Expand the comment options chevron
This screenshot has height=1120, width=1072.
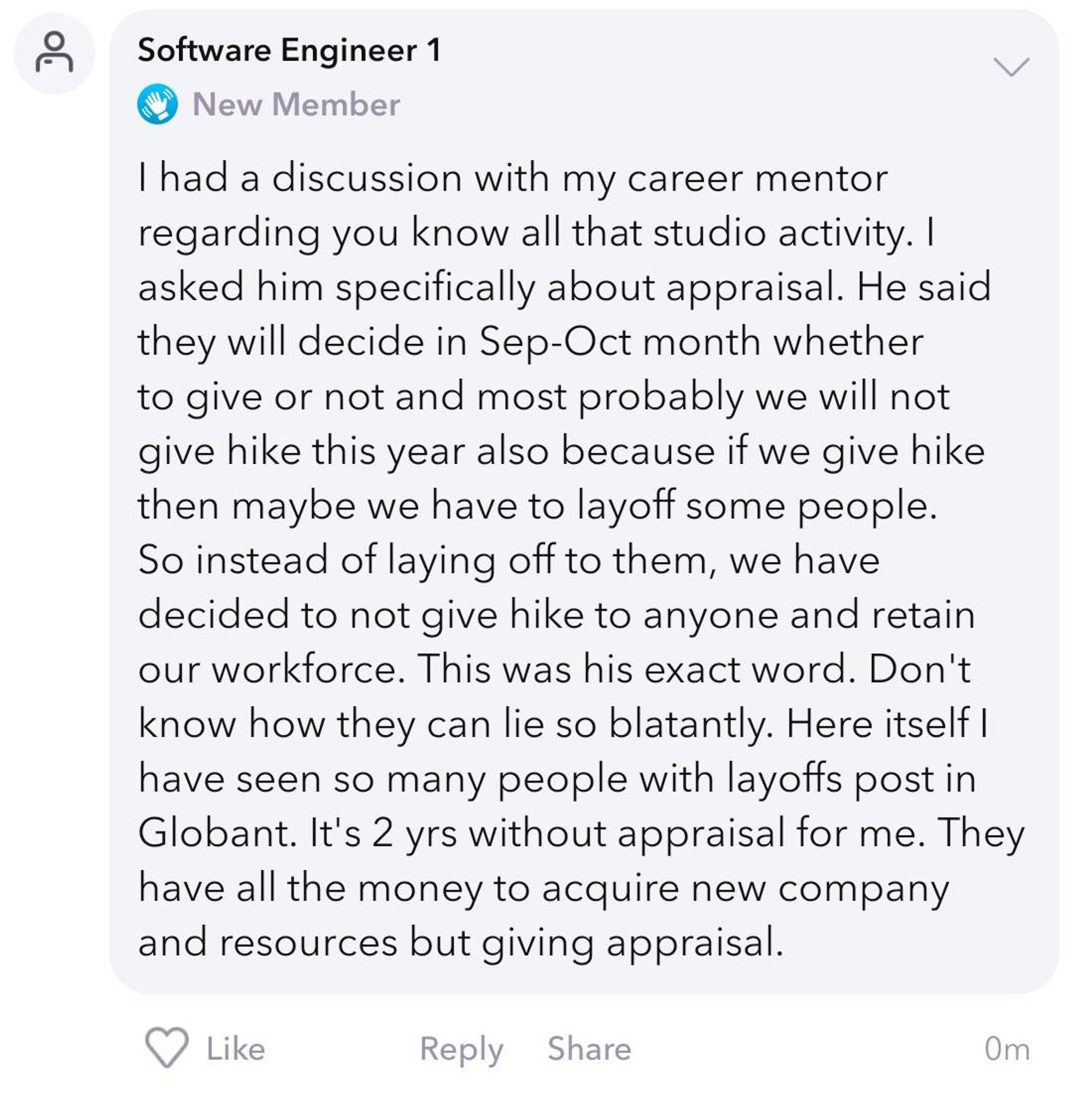(1011, 66)
